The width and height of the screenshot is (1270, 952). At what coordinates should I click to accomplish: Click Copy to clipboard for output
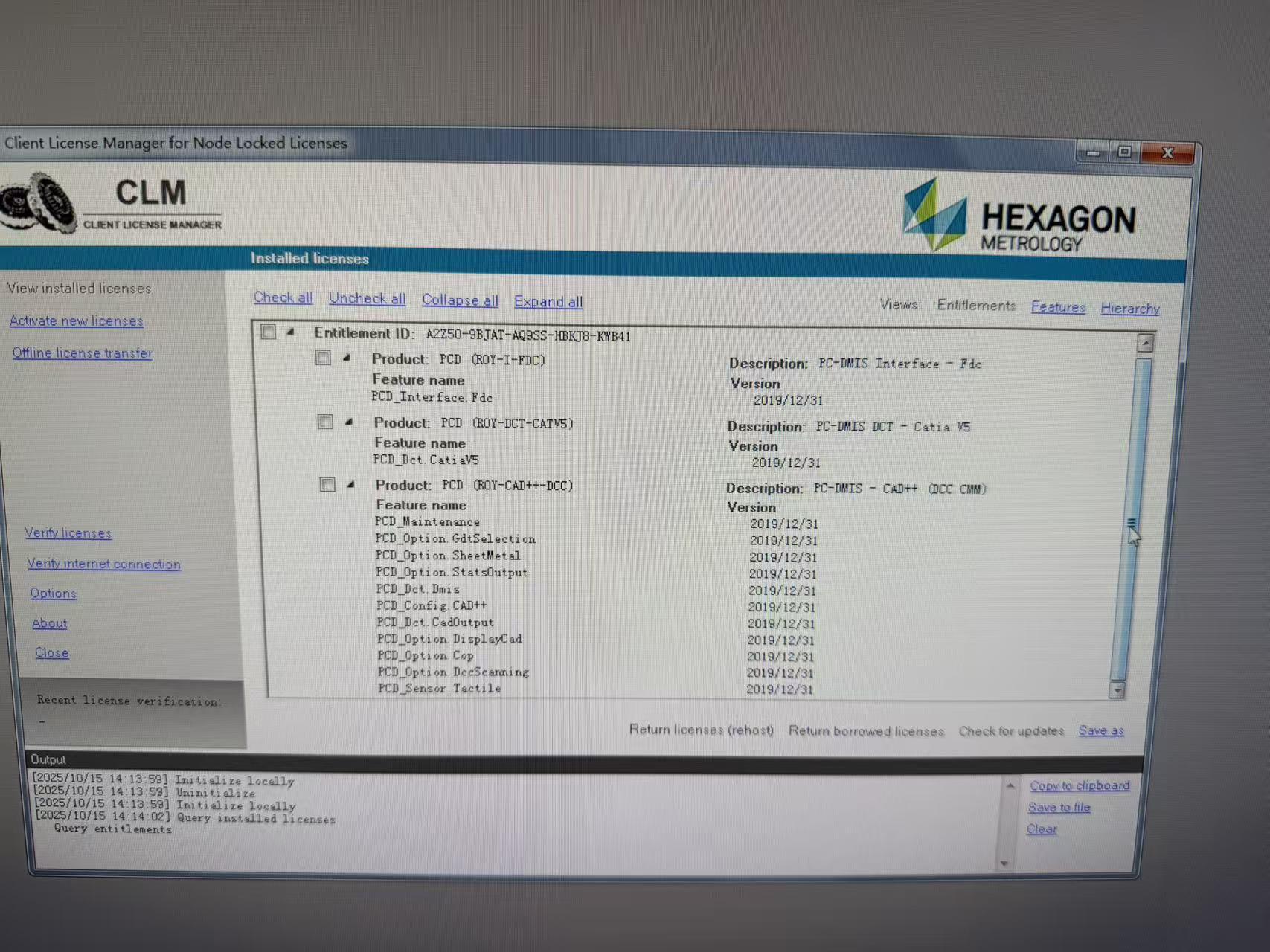1079,785
